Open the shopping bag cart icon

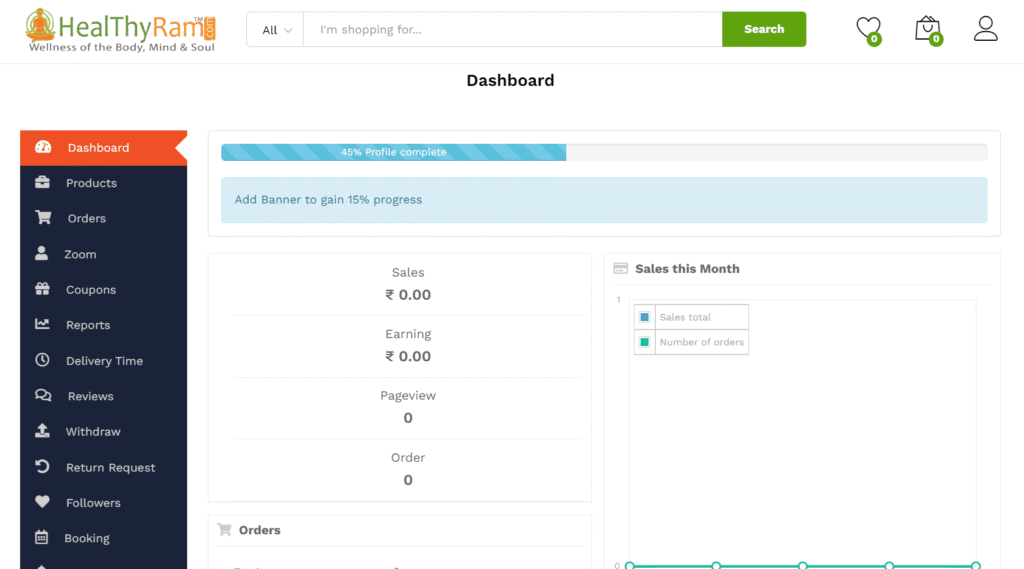927,29
